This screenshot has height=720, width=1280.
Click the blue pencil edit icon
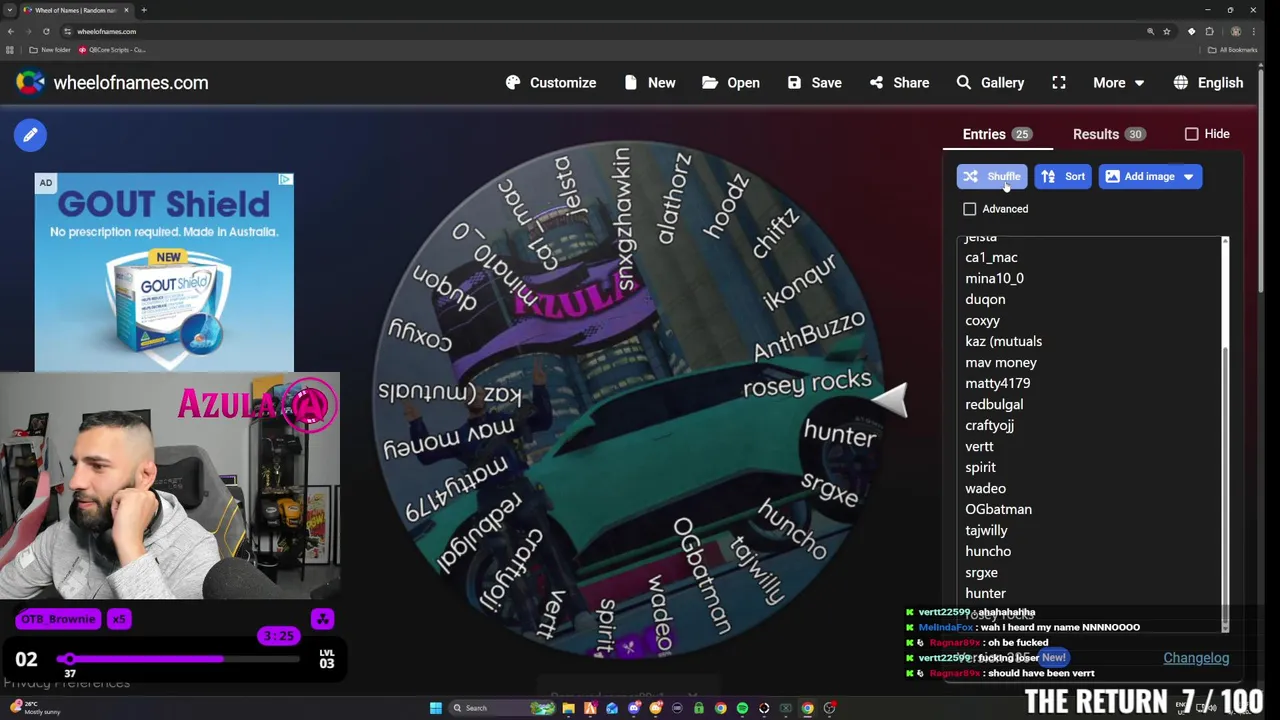pyautogui.click(x=30, y=135)
